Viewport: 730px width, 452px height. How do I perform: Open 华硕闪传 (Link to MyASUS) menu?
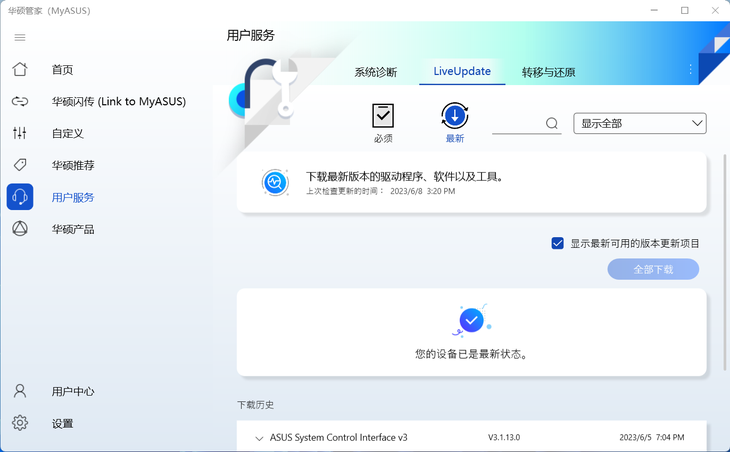(x=119, y=101)
